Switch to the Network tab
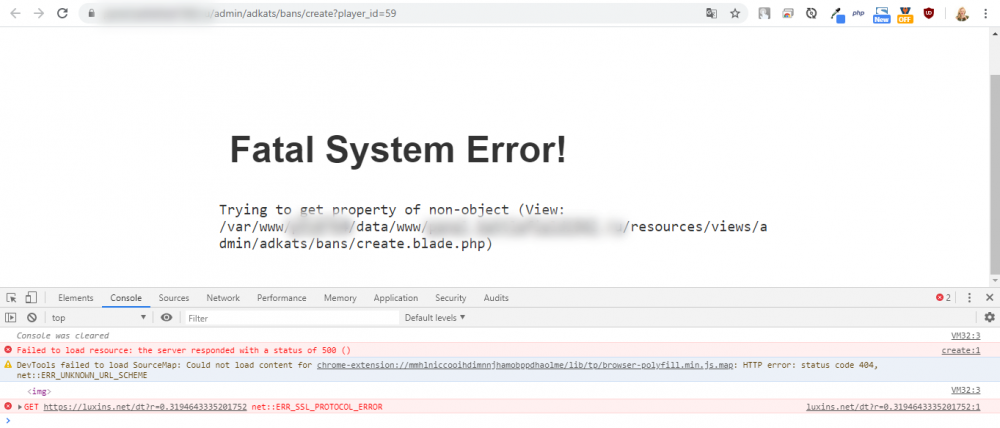This screenshot has height=428, width=1000. point(223,298)
